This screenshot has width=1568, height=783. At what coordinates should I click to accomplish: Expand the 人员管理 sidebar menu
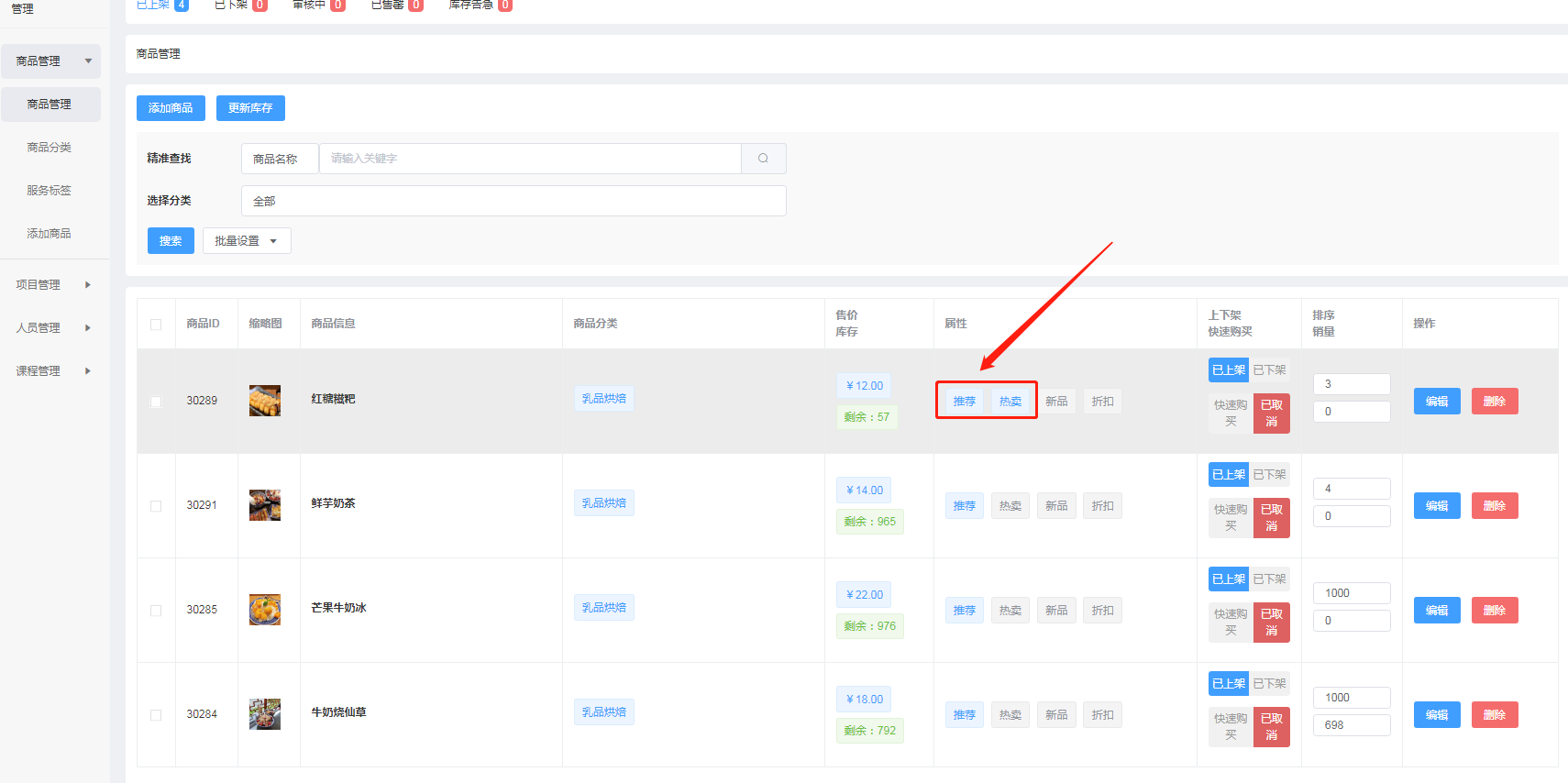tap(53, 328)
